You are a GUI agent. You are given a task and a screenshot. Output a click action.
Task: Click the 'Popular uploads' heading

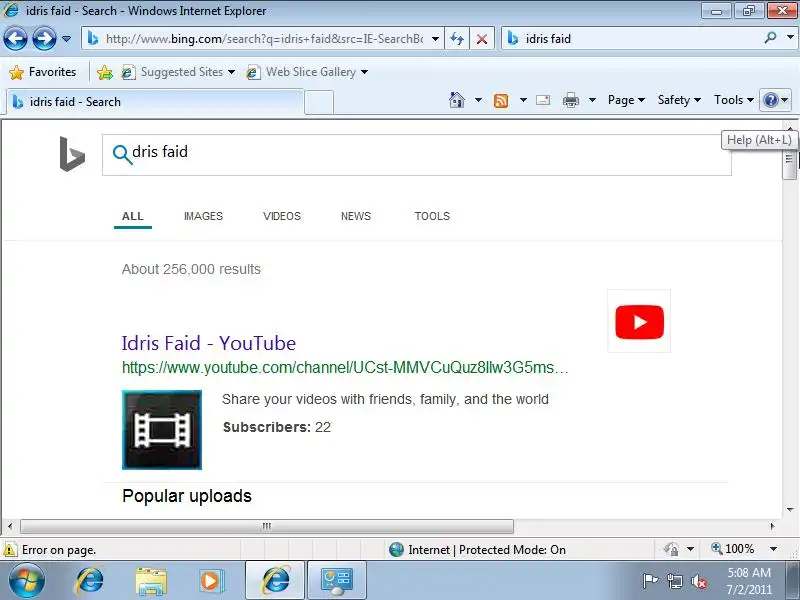click(x=187, y=496)
